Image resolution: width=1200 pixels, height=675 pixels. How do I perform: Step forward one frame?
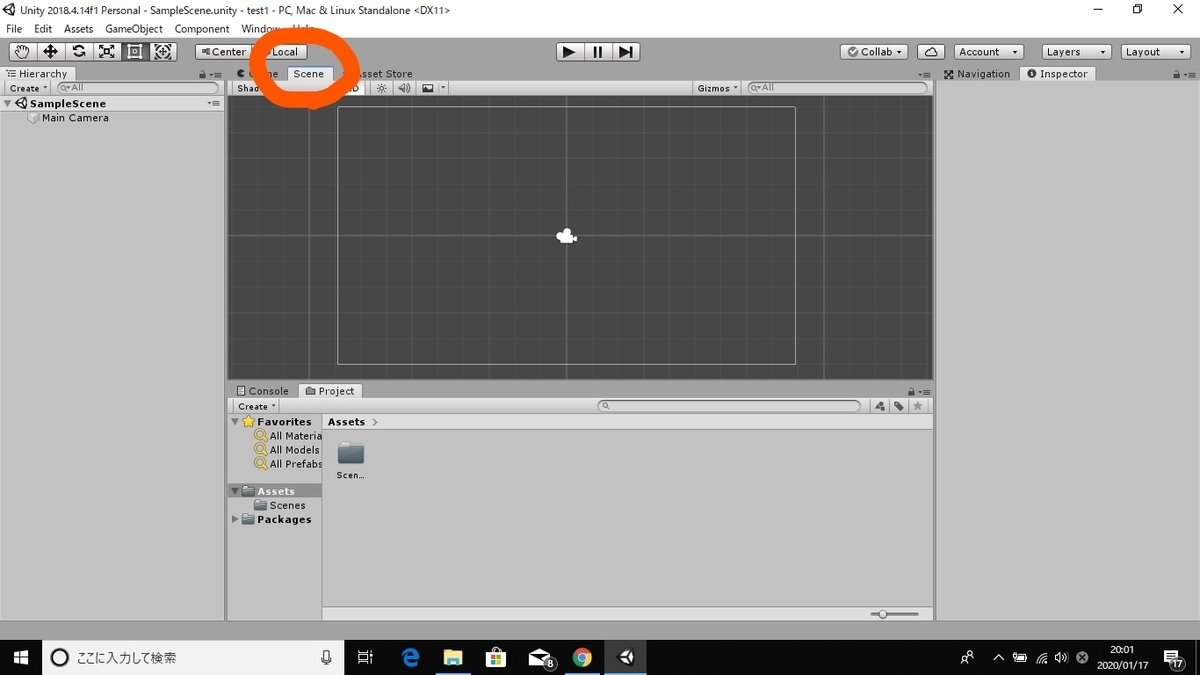point(625,52)
